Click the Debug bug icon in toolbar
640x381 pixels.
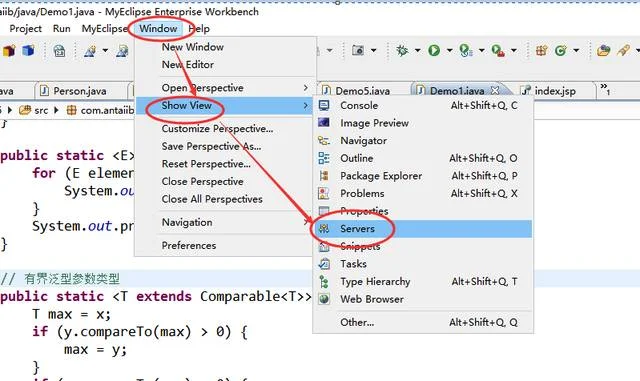click(402, 51)
